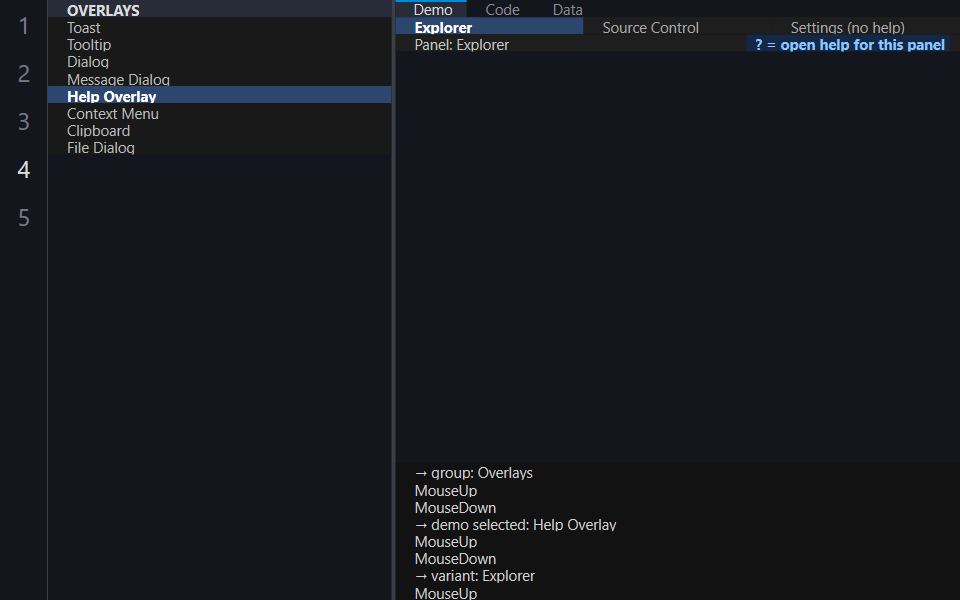
Task: Click the OVERLAYS group header
Action: pyautogui.click(x=219, y=10)
